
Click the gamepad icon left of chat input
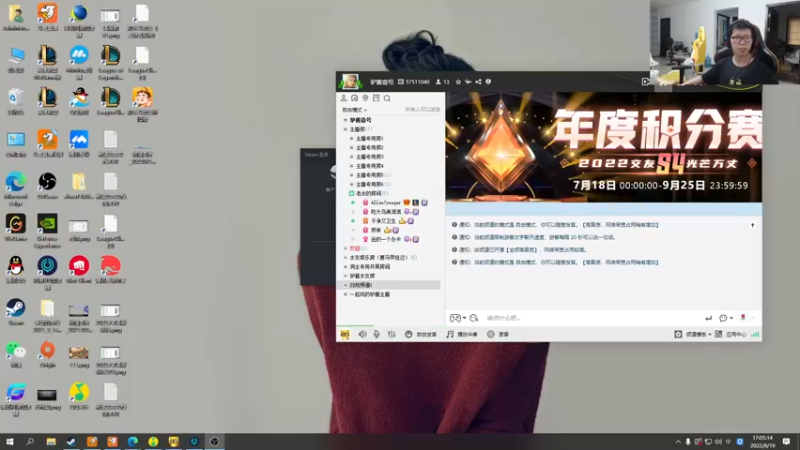click(x=455, y=318)
